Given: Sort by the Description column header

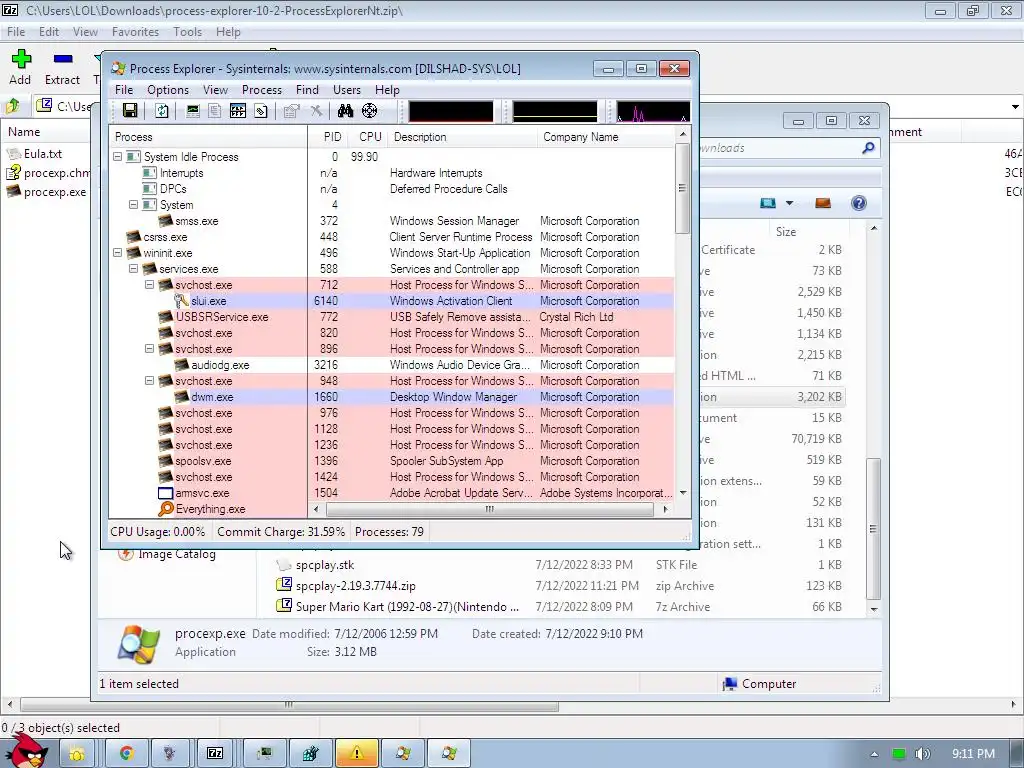Looking at the screenshot, I should [462, 136].
